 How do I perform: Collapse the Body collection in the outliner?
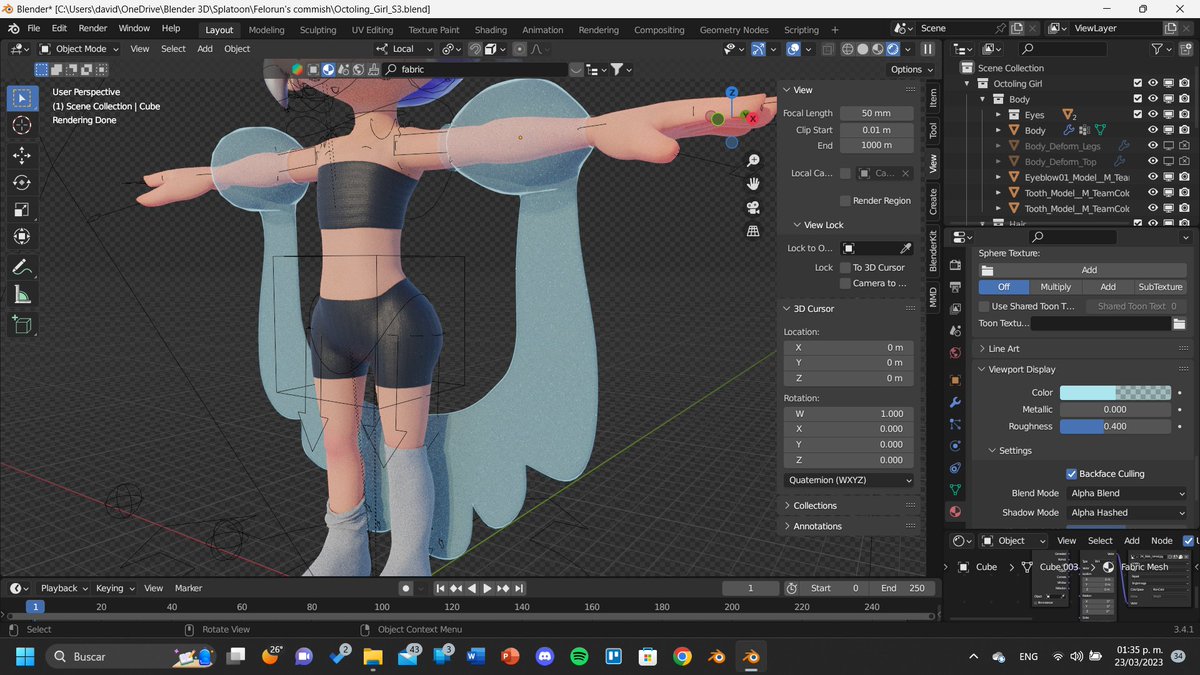(982, 99)
